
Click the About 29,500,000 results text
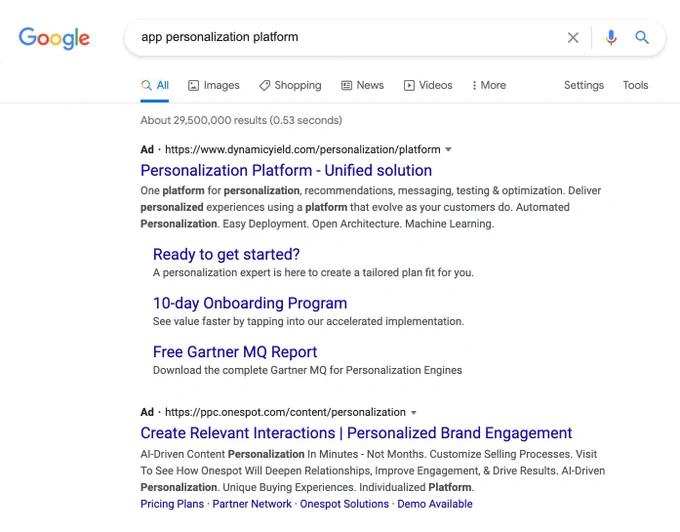[x=241, y=121]
